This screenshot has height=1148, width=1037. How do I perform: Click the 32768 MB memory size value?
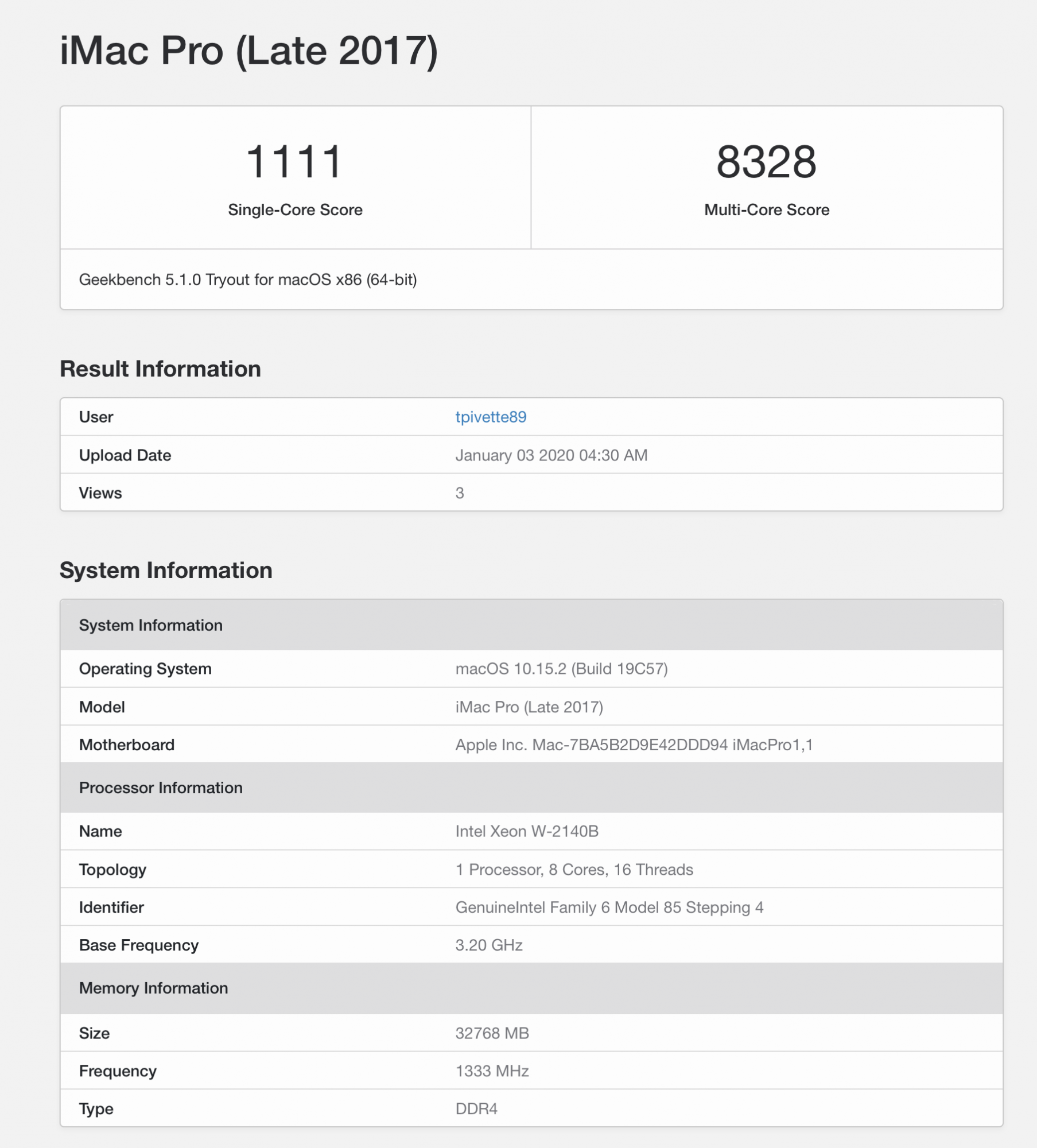(x=492, y=1033)
